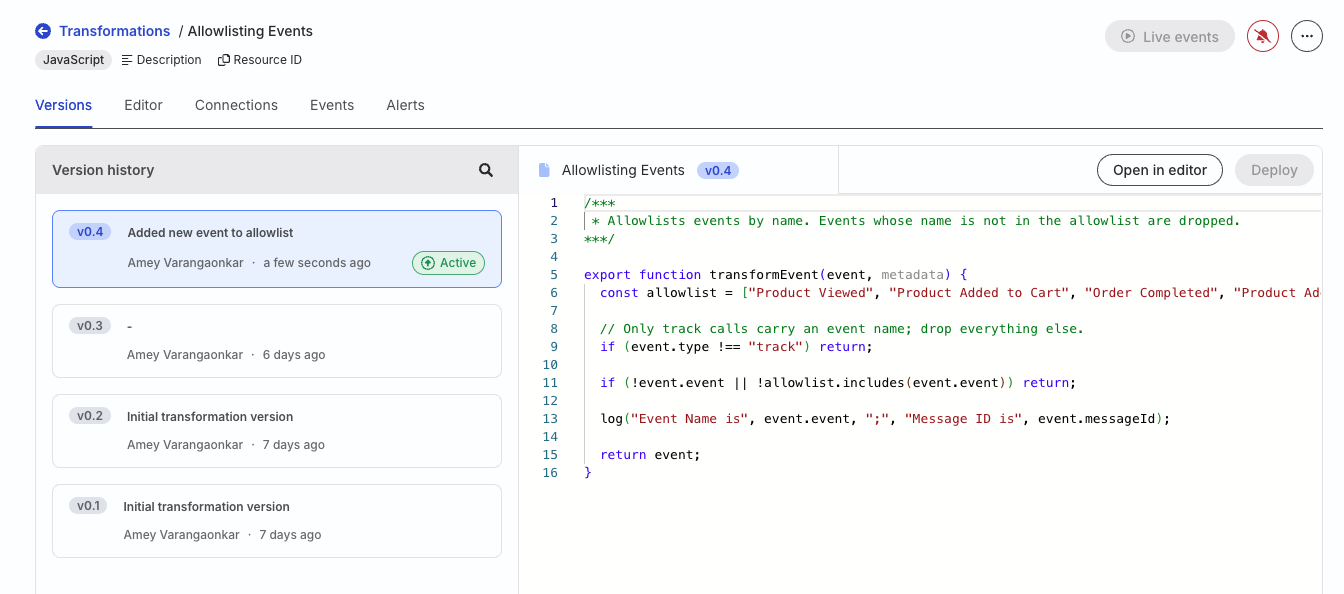Click the v0.3 version badge

[x=90, y=325]
